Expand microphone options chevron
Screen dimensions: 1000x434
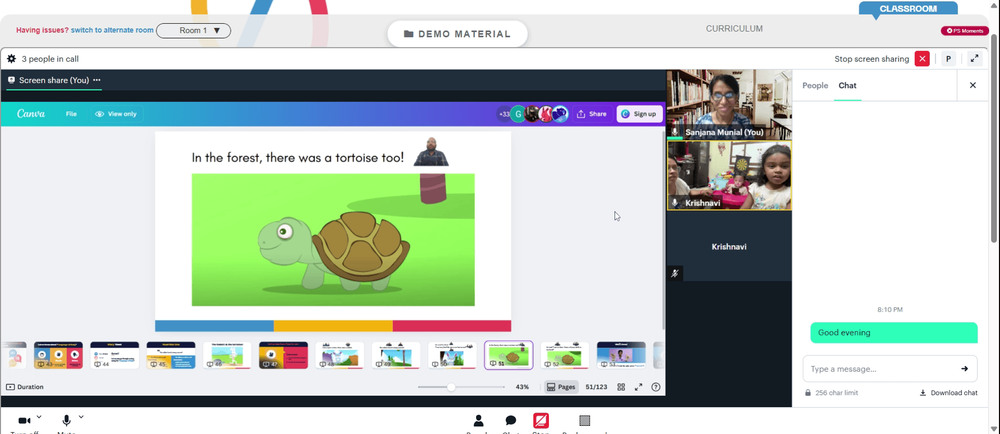[x=81, y=417]
